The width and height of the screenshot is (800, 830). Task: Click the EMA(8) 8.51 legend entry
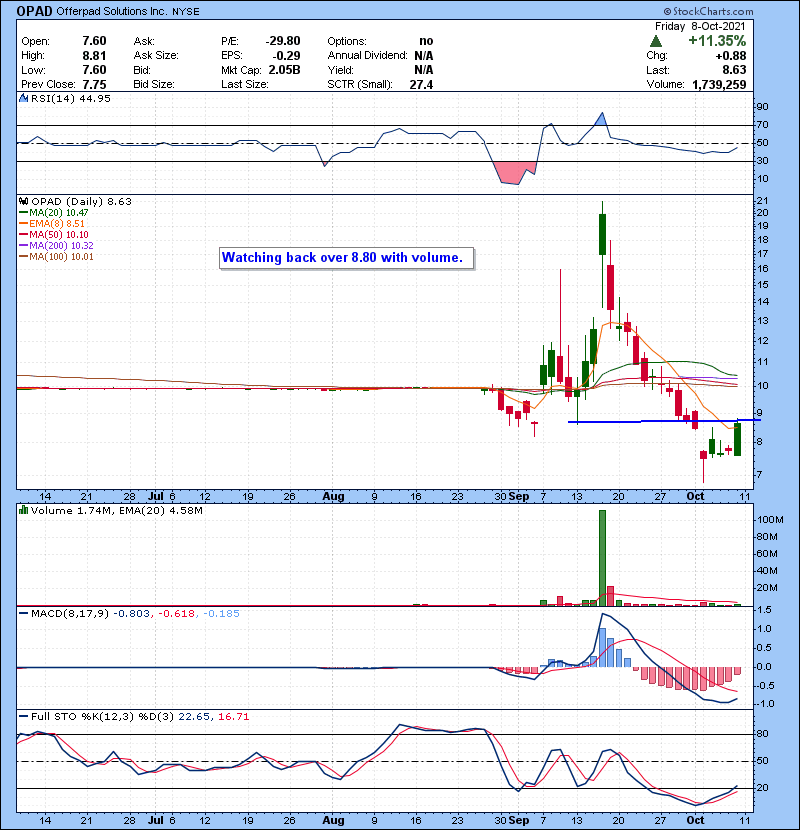(52, 224)
